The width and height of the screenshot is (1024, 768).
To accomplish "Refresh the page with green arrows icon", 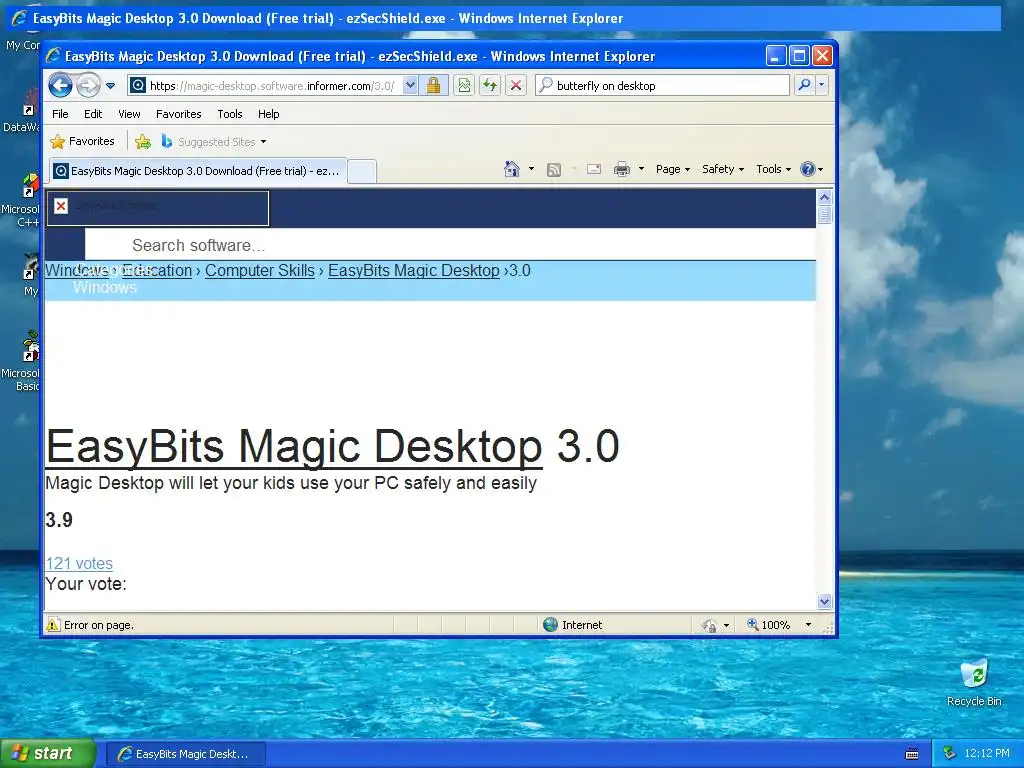I will (490, 85).
